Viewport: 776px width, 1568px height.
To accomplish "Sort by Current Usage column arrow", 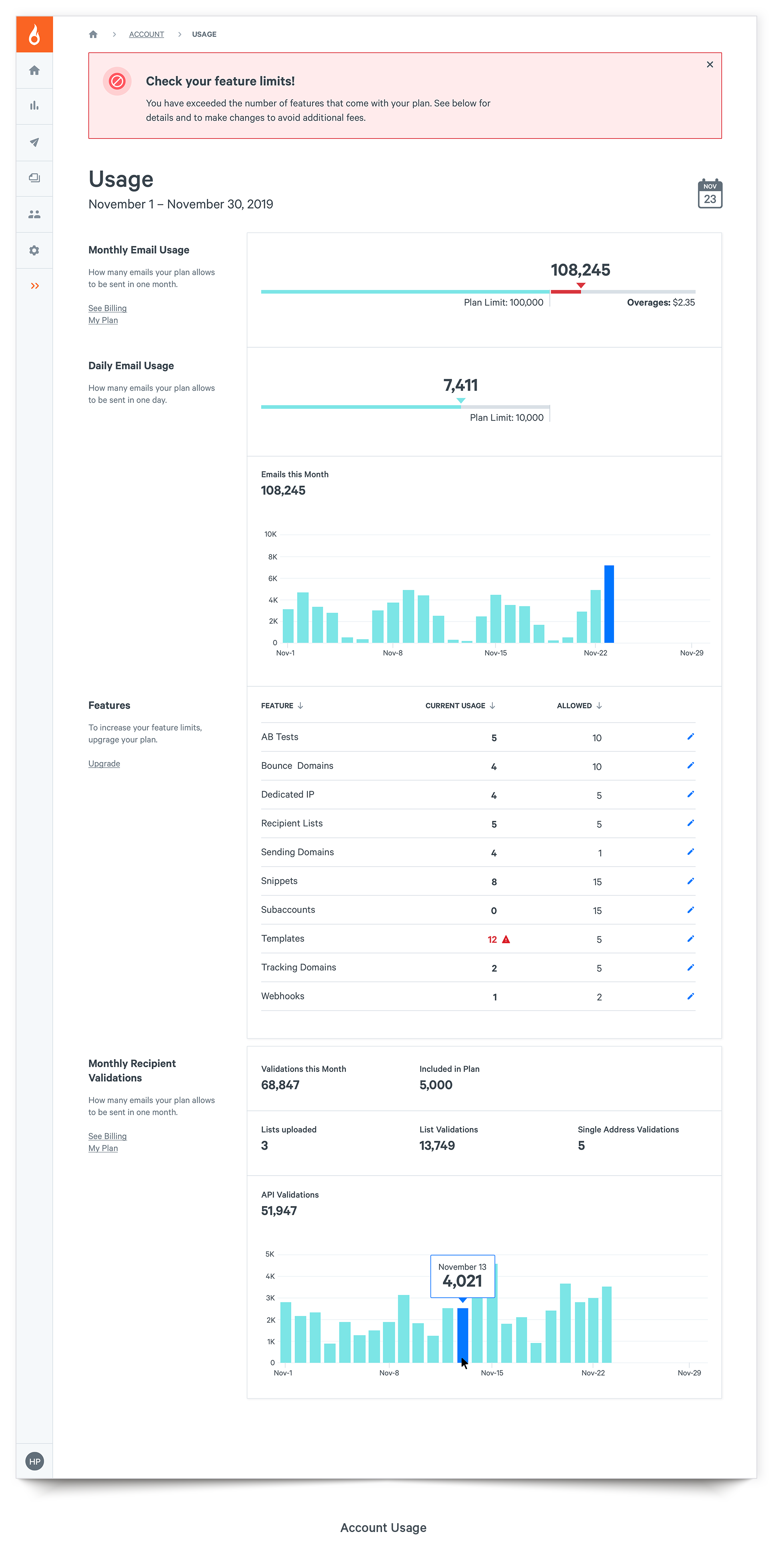I will click(x=492, y=706).
